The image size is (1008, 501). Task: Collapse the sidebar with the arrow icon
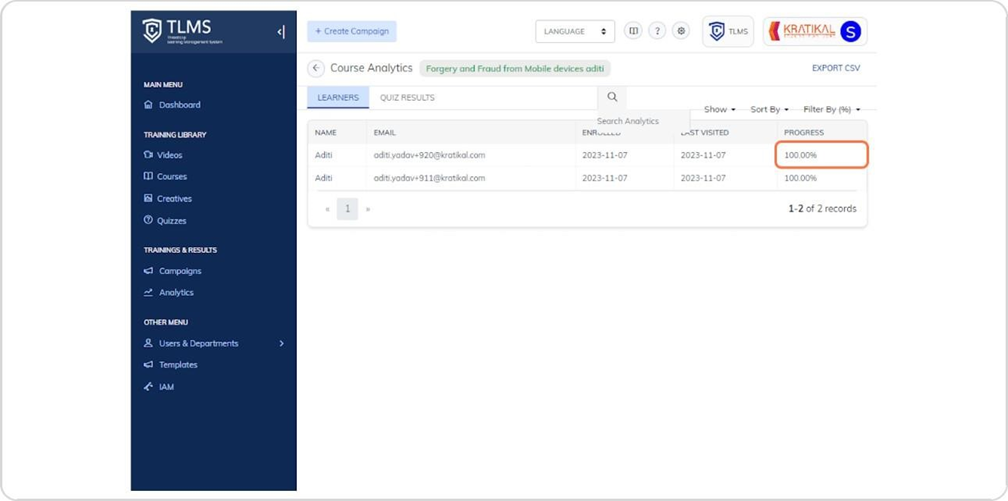[281, 32]
